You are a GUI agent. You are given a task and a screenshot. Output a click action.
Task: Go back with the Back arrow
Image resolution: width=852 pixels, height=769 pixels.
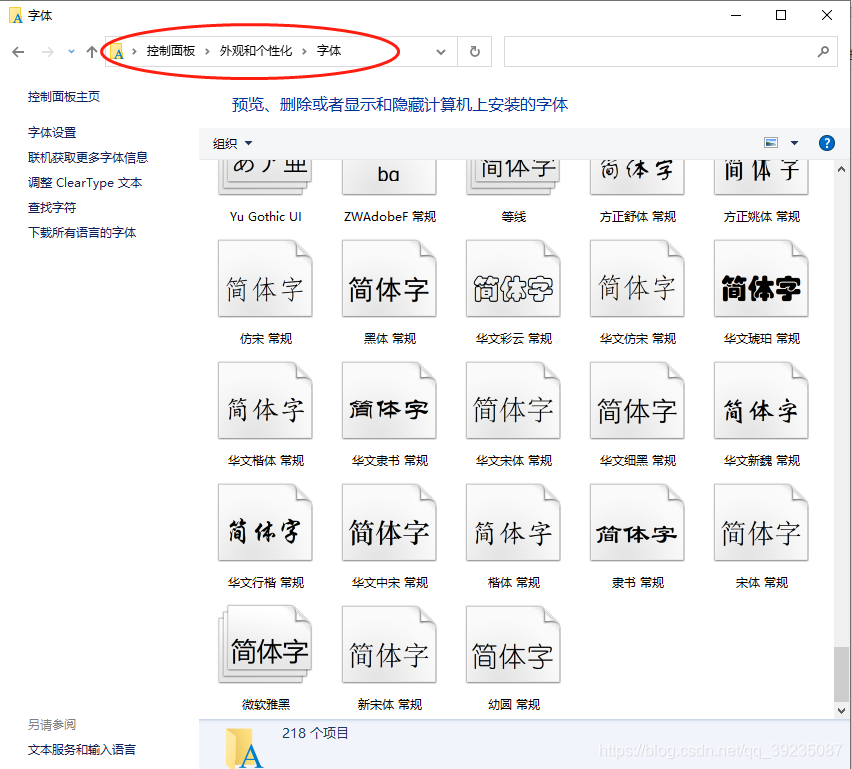coord(18,52)
